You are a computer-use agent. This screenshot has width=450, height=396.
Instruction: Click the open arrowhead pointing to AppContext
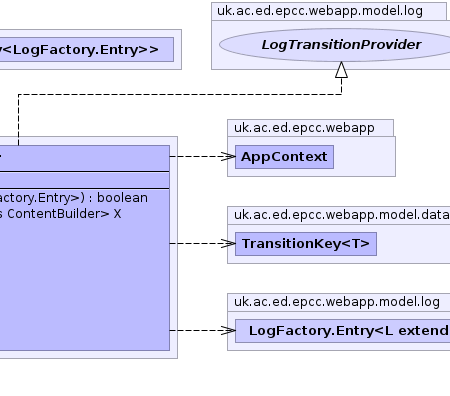tap(228, 156)
